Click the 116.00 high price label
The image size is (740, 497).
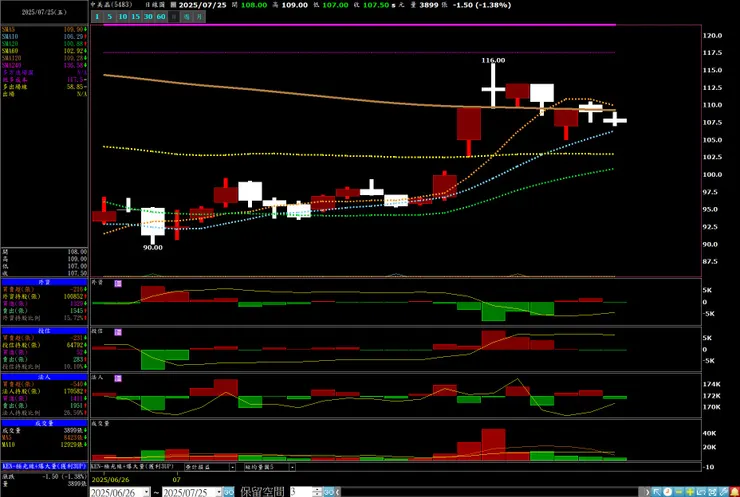[x=493, y=60]
